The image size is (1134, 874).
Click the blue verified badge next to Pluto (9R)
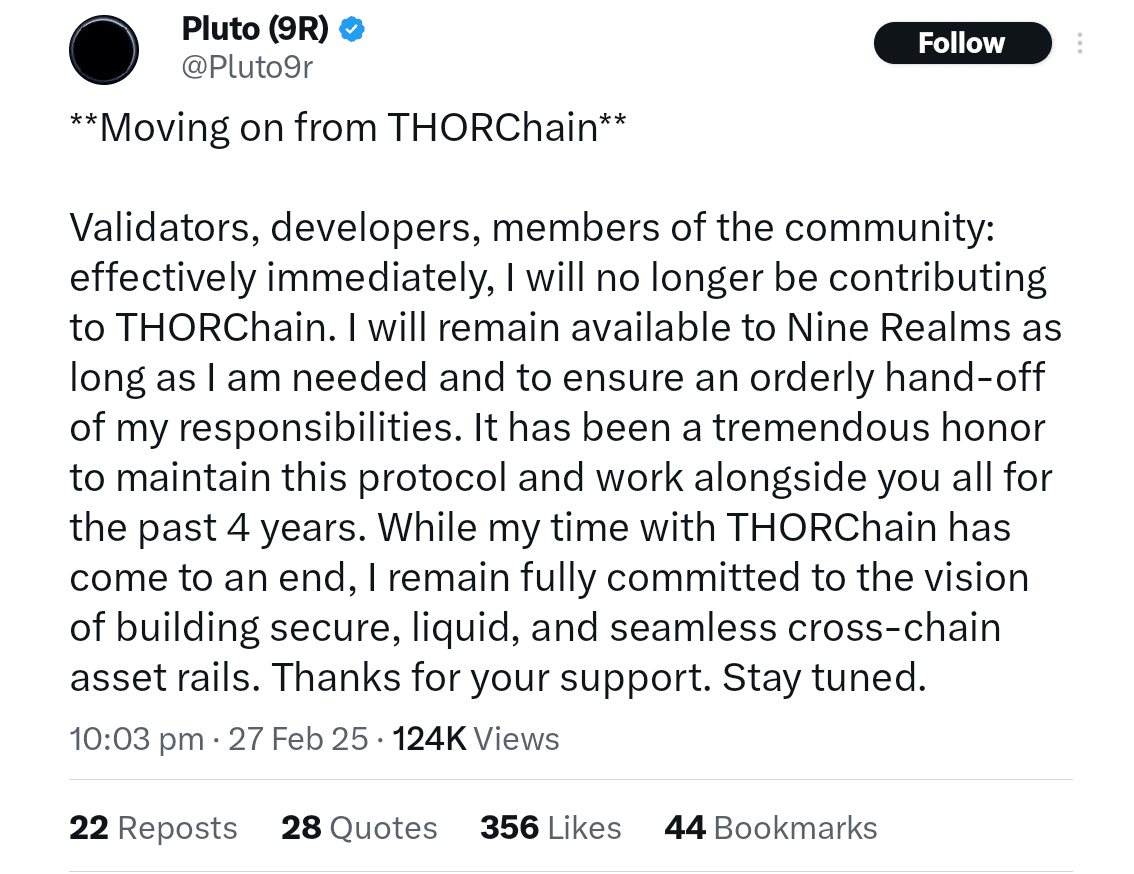click(349, 29)
